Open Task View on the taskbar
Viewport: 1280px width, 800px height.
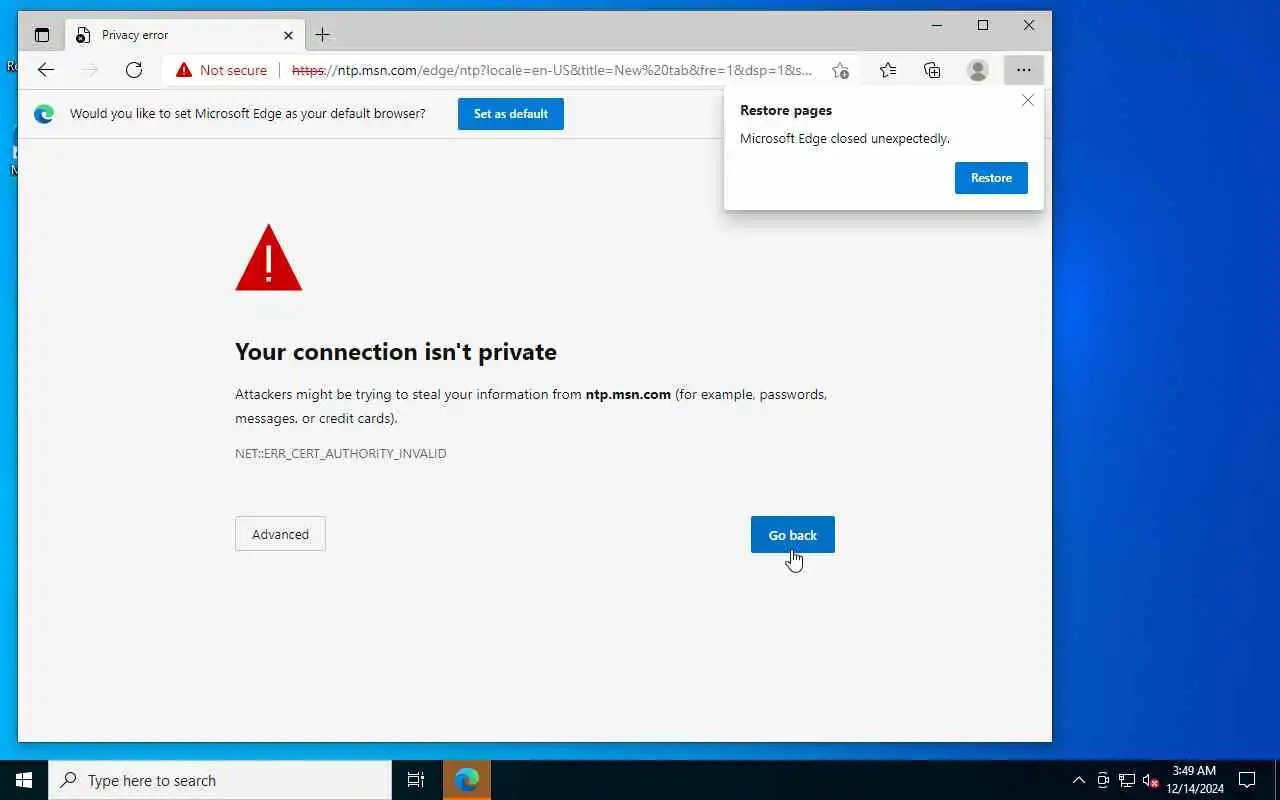click(416, 780)
